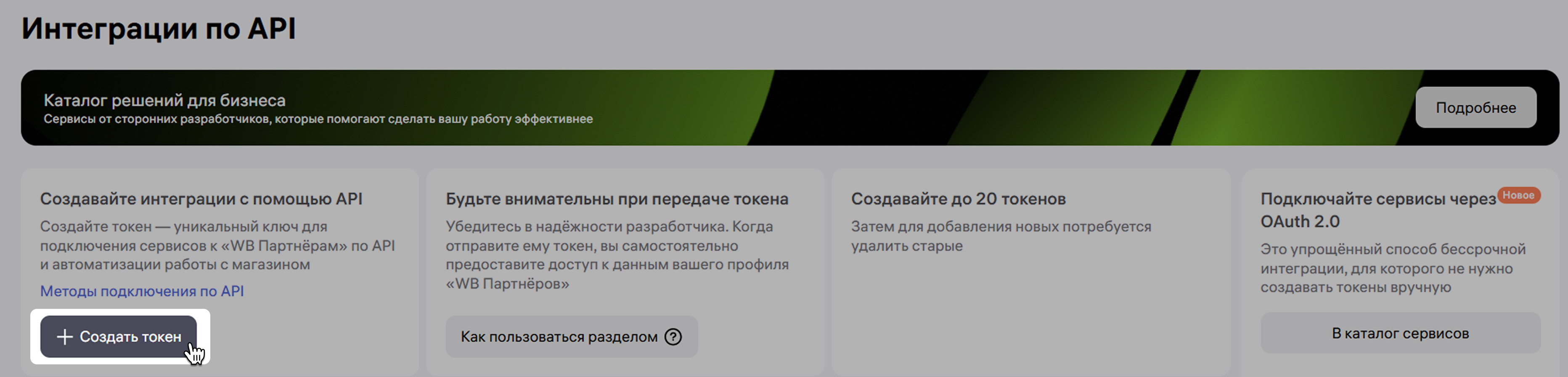Screen dimensions: 1568x377
Task: Select the Каталог решений для бизнеса banner title
Action: point(164,100)
